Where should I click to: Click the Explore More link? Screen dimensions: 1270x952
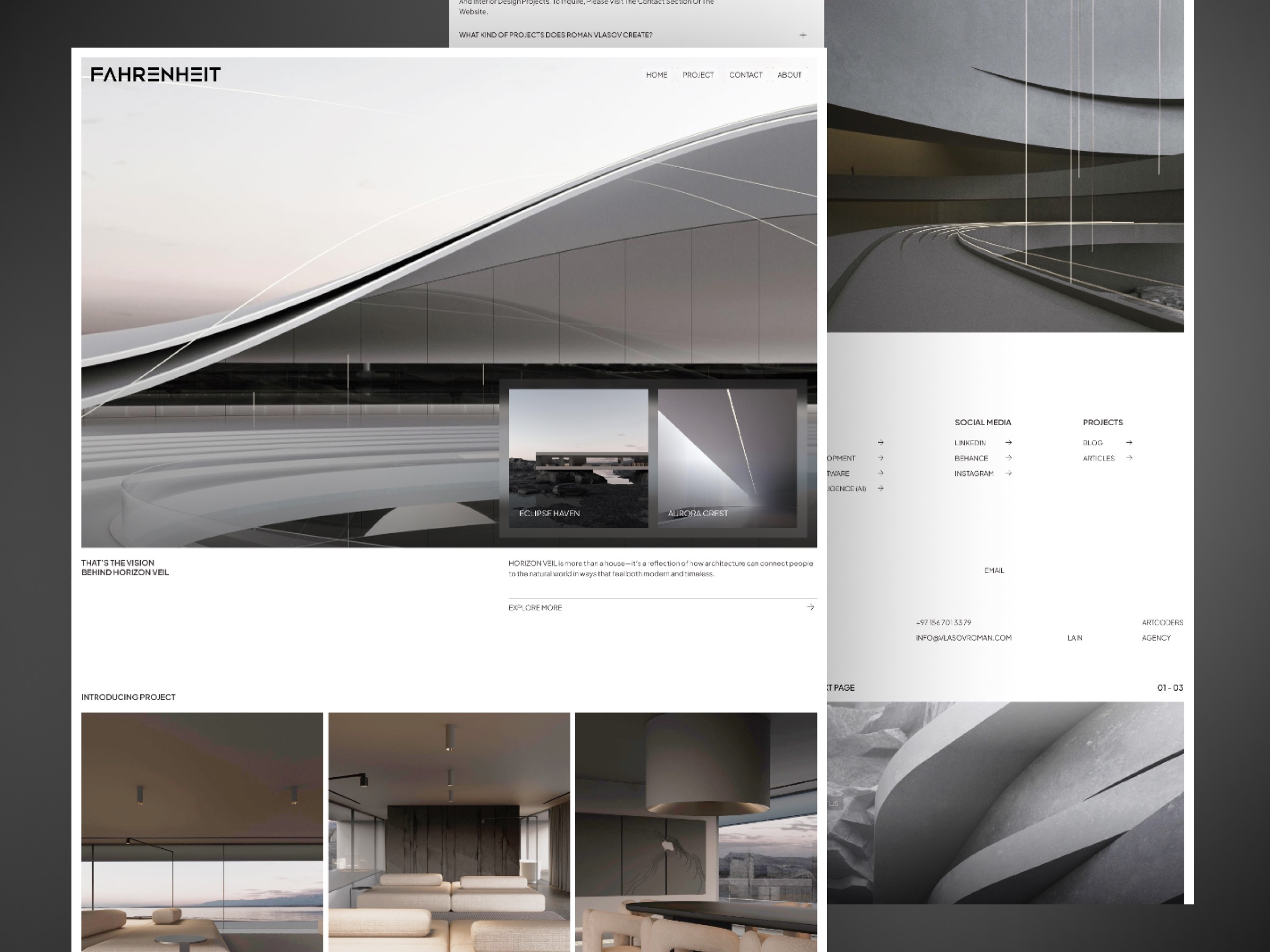click(535, 608)
